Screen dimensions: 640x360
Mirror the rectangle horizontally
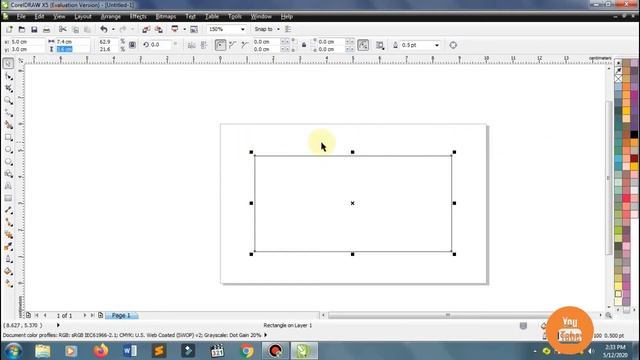coord(191,45)
